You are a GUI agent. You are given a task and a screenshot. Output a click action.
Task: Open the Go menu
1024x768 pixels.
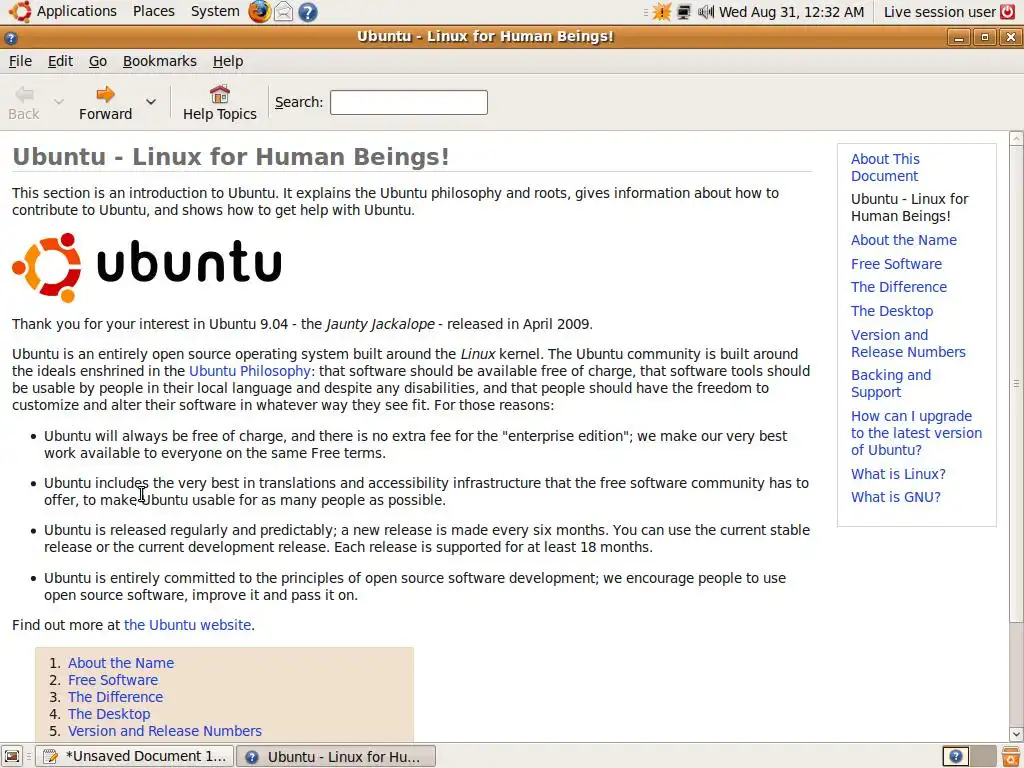click(98, 61)
